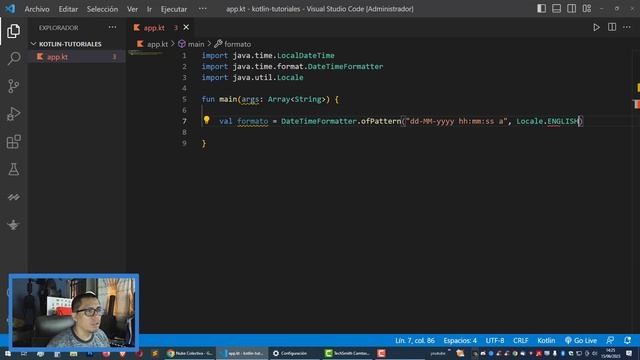Click the webcam overlay thumbnail
The image size is (640, 360).
point(74,312)
